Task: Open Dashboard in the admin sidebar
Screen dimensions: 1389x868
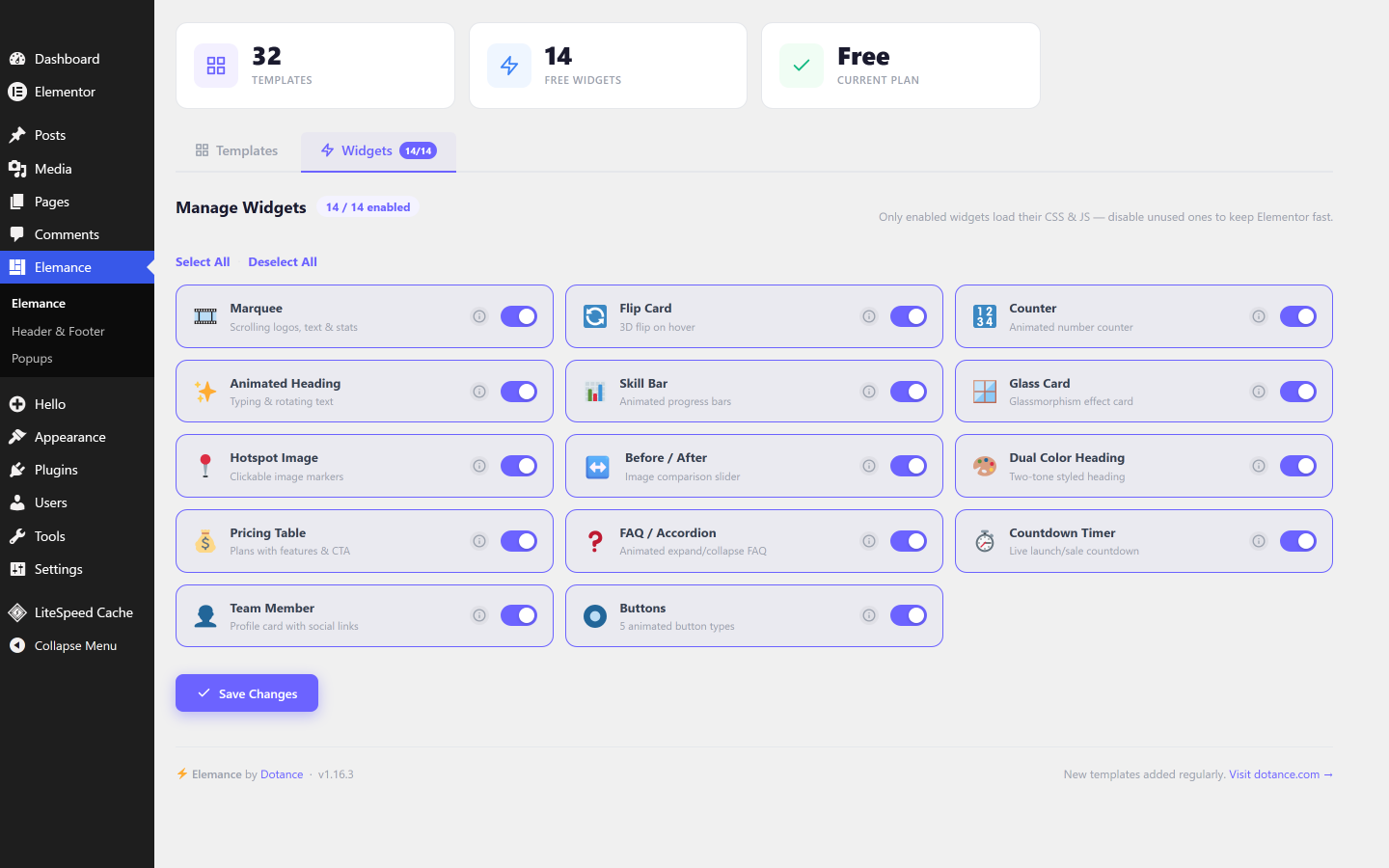Action: (x=77, y=59)
